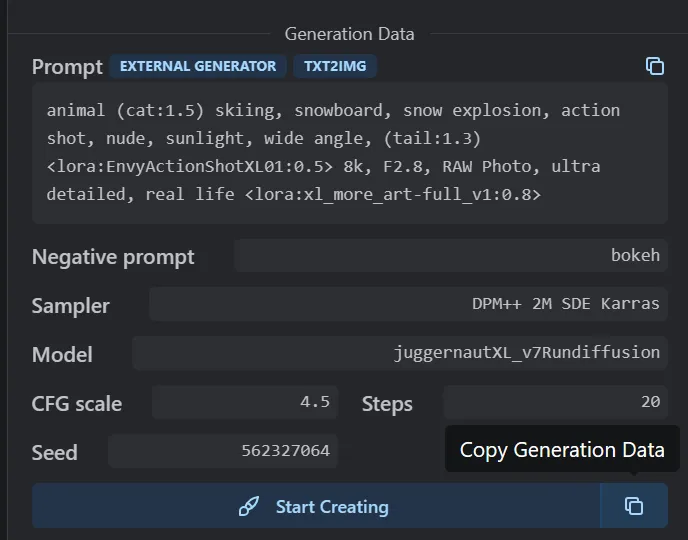Select the EXTERNAL GENERATOR badge
Viewport: 688px width, 540px height.
(197, 66)
